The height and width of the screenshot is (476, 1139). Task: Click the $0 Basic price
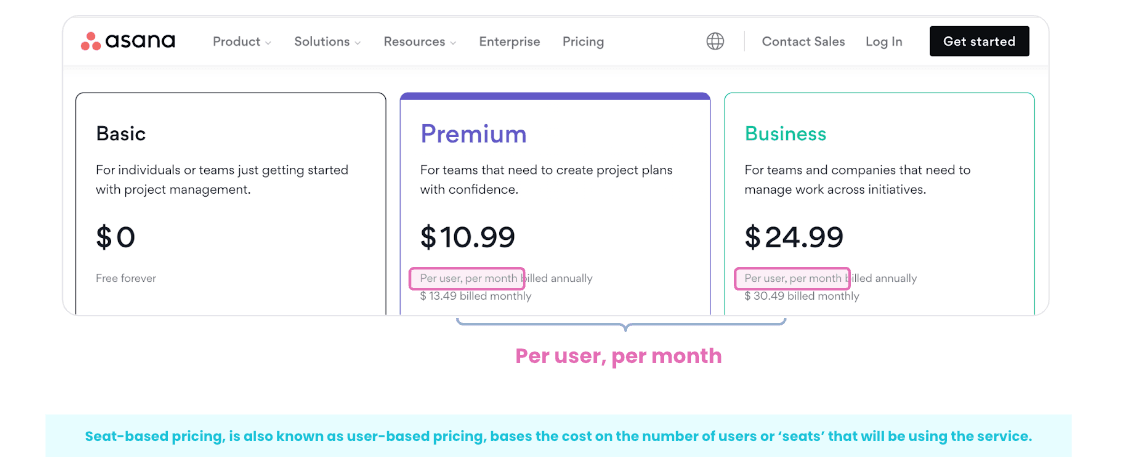[x=115, y=237]
